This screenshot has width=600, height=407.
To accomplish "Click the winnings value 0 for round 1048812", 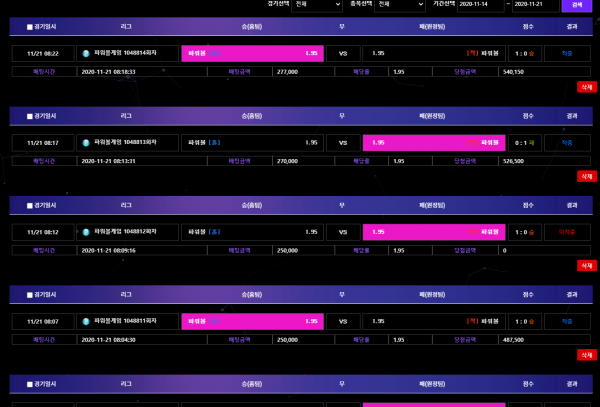I will click(505, 251).
